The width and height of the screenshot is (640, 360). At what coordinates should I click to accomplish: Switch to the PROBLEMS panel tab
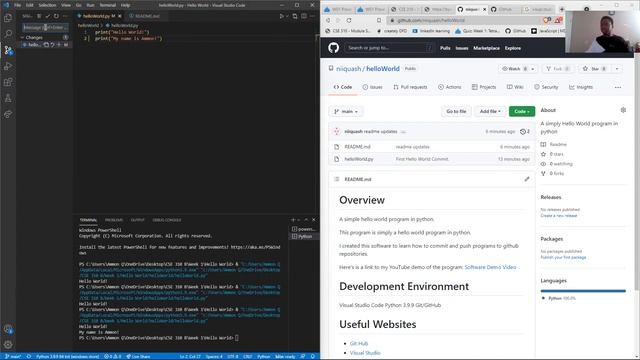[x=114, y=220]
